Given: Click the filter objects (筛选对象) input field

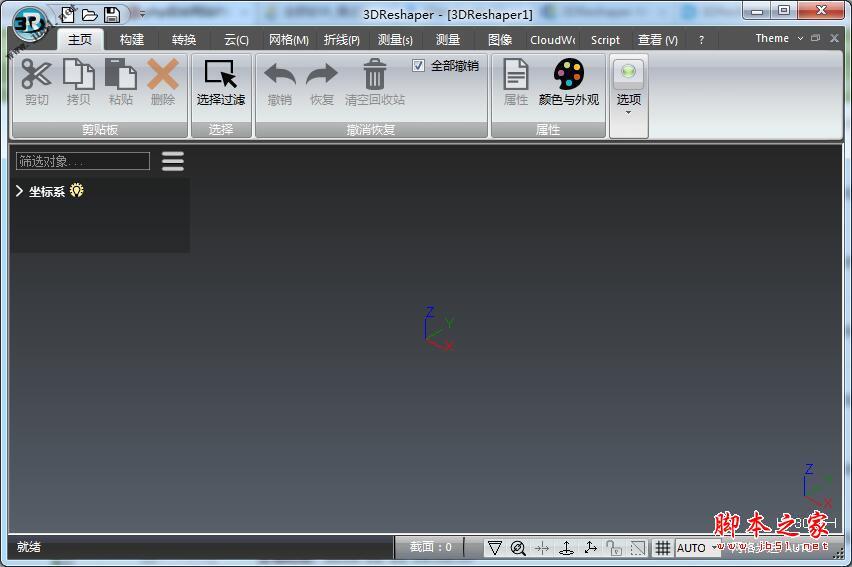Looking at the screenshot, I should [83, 161].
